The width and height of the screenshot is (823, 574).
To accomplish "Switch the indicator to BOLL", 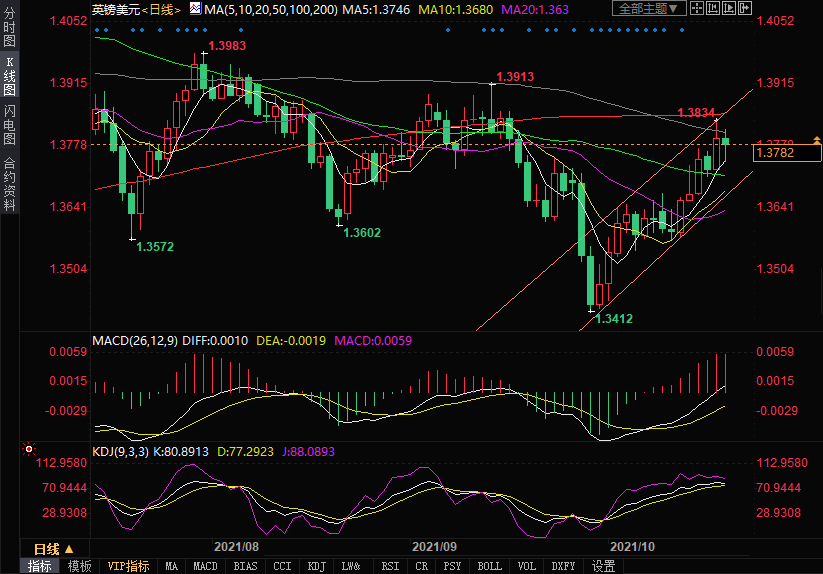I will 489,566.
